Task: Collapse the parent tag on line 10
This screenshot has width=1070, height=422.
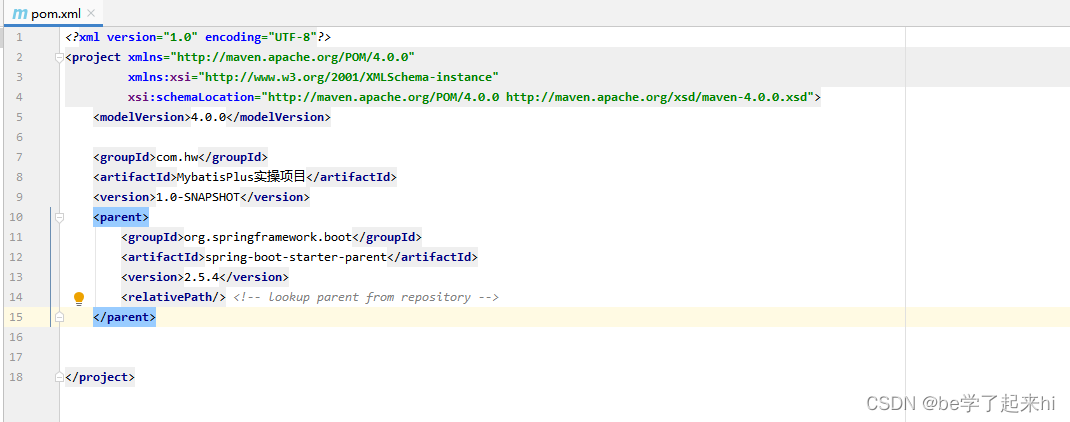Action: point(59,217)
